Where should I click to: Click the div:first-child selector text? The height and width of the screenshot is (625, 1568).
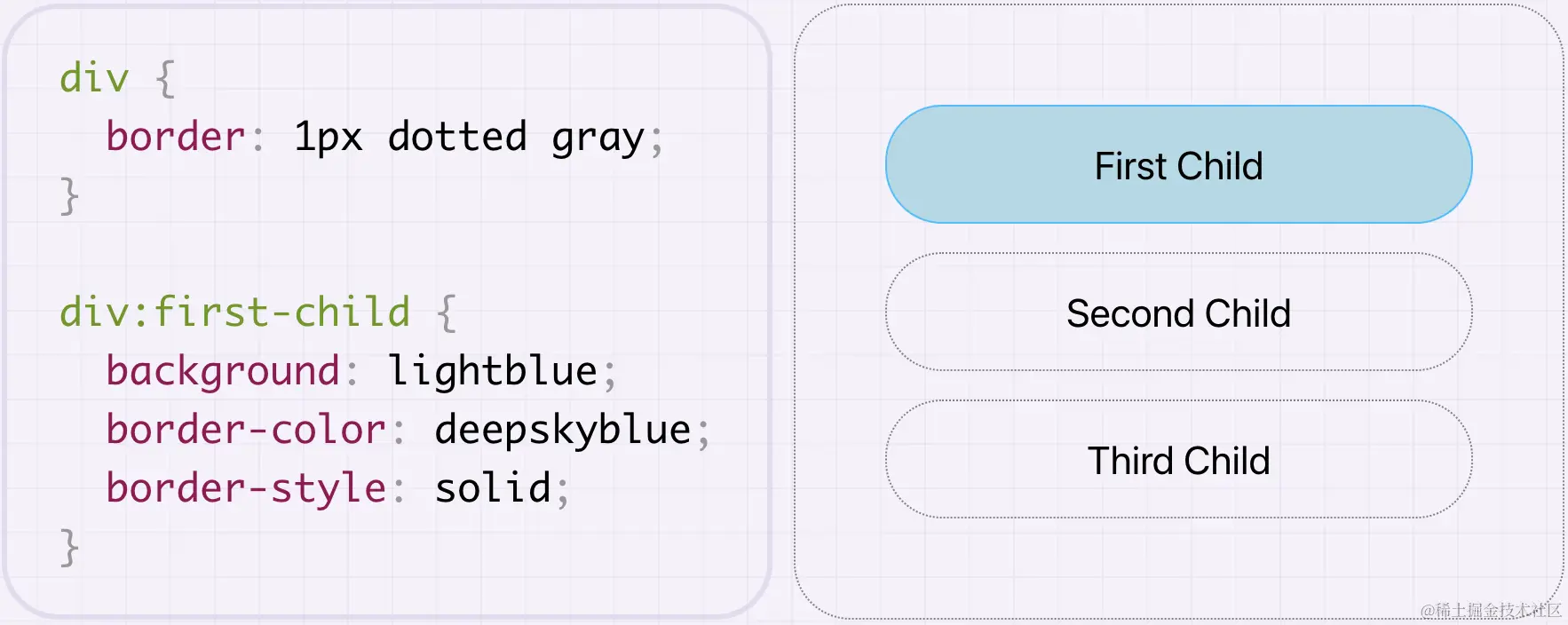pyautogui.click(x=235, y=312)
